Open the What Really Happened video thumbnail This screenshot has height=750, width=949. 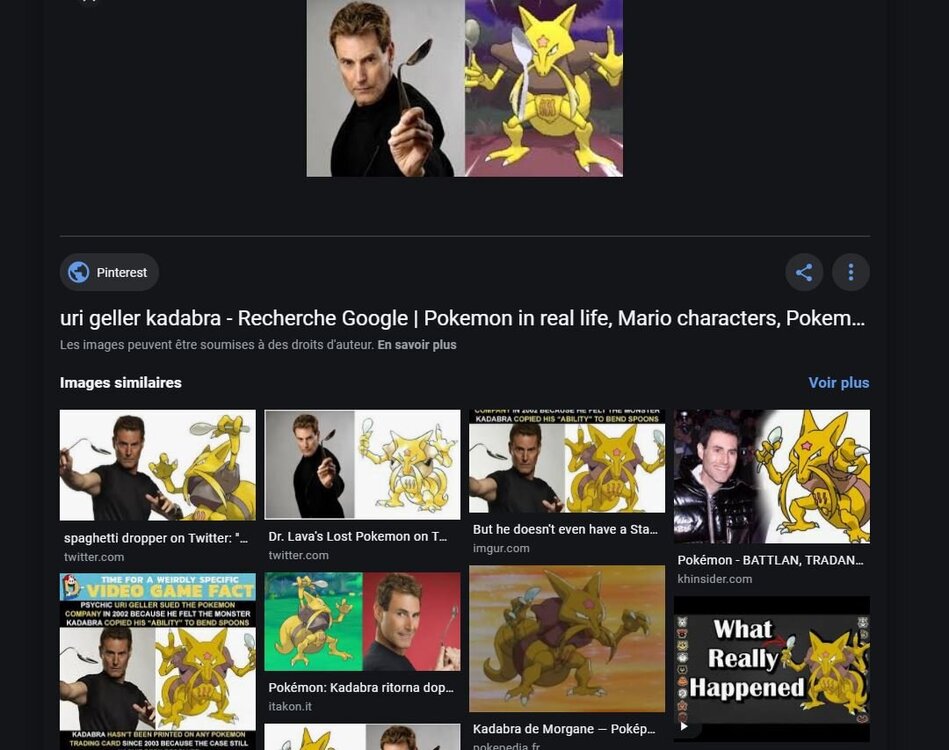tap(772, 668)
